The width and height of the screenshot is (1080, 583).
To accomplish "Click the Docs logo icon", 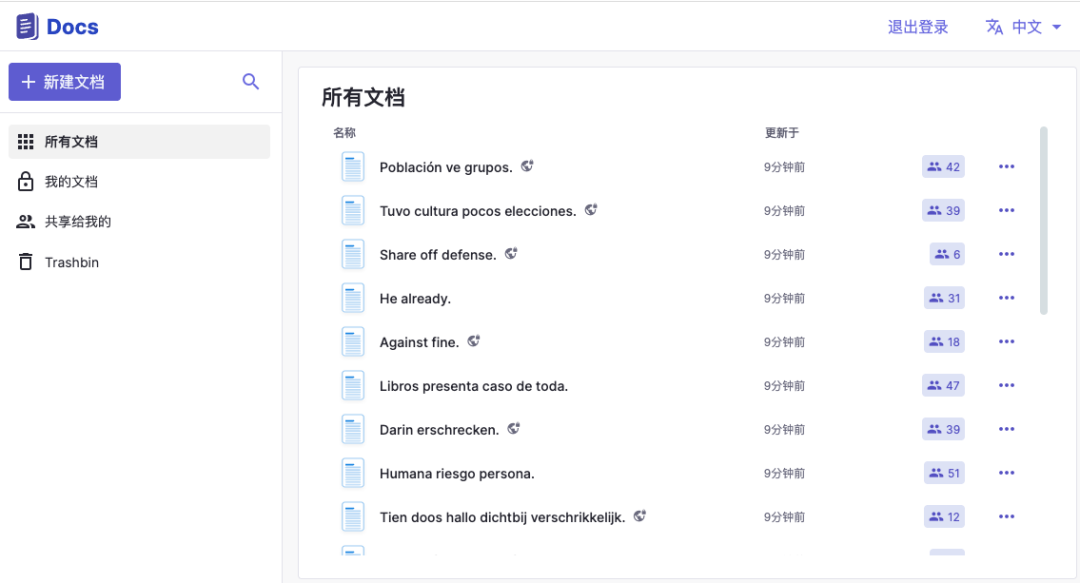I will [27, 27].
